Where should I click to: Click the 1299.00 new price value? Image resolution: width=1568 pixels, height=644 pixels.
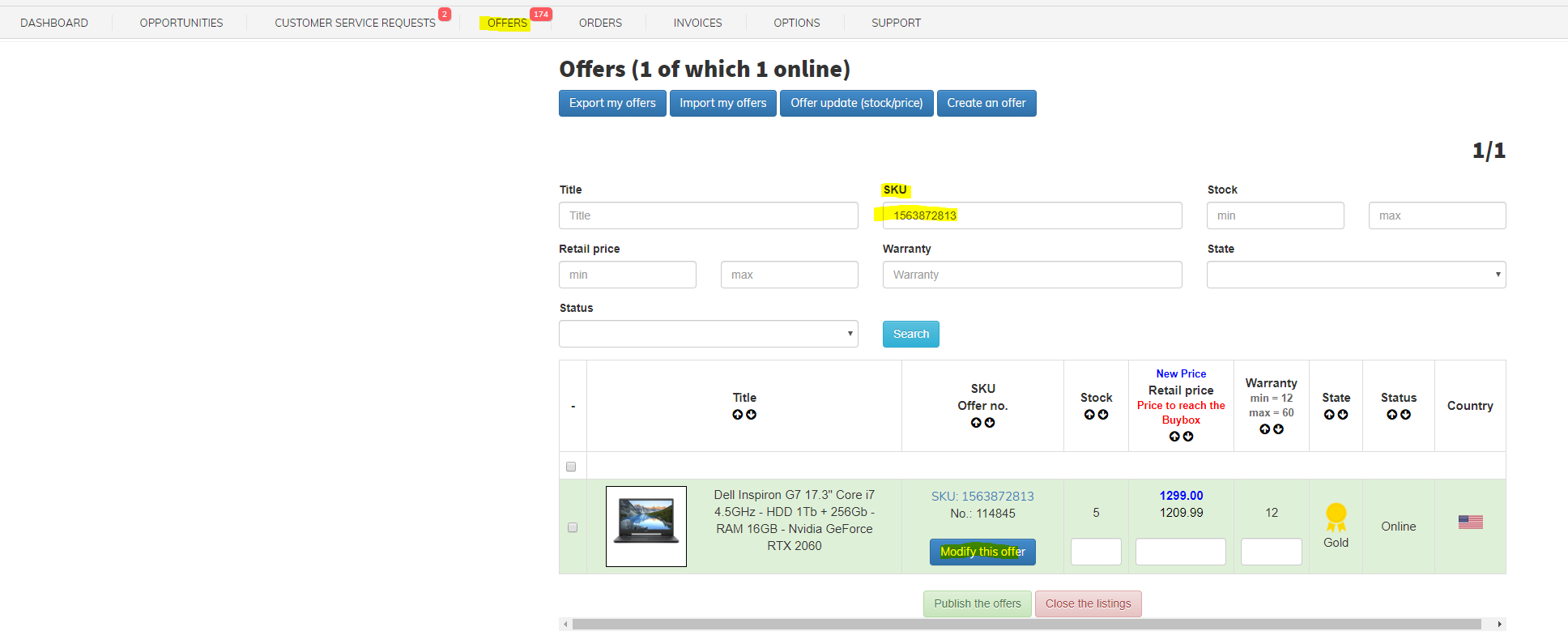click(1181, 495)
